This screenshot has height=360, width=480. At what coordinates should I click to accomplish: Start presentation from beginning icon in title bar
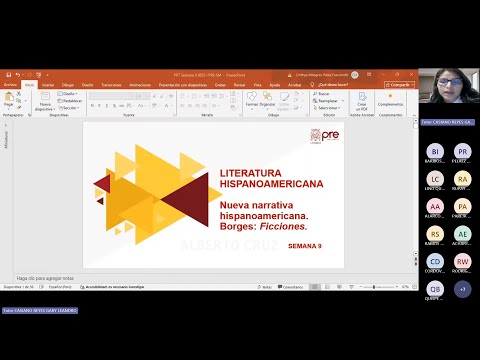tap(39, 75)
